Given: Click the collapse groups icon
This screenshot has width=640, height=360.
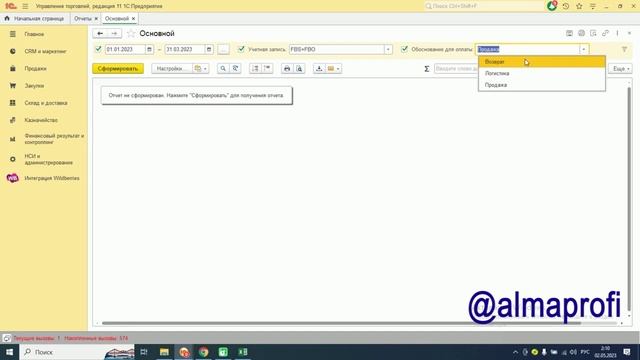Looking at the screenshot, I should coord(267,69).
